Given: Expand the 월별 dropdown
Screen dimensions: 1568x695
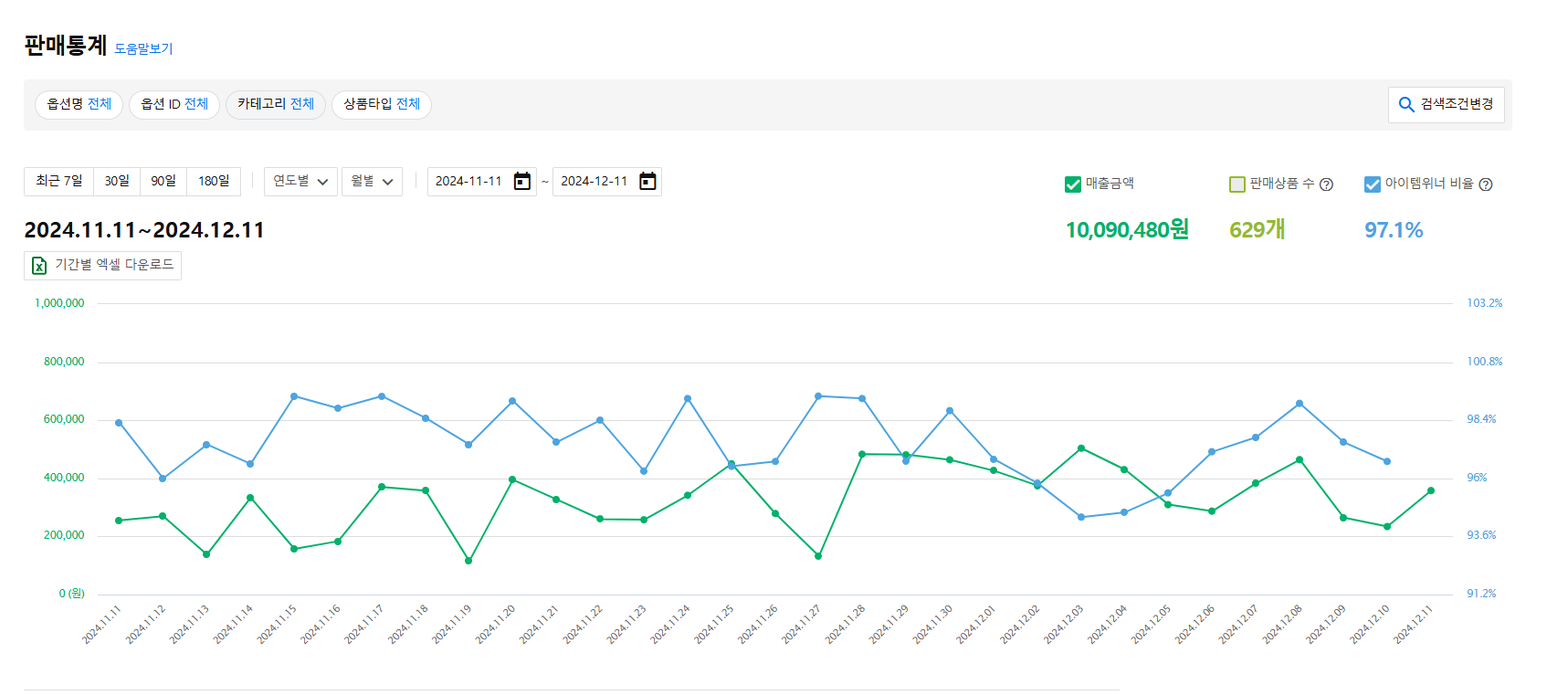Looking at the screenshot, I should 372,182.
